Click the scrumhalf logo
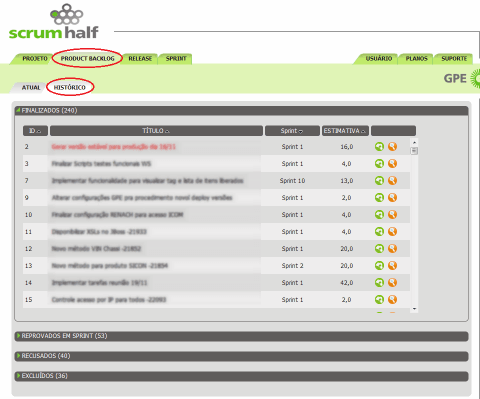The width and height of the screenshot is (480, 399). tap(54, 22)
